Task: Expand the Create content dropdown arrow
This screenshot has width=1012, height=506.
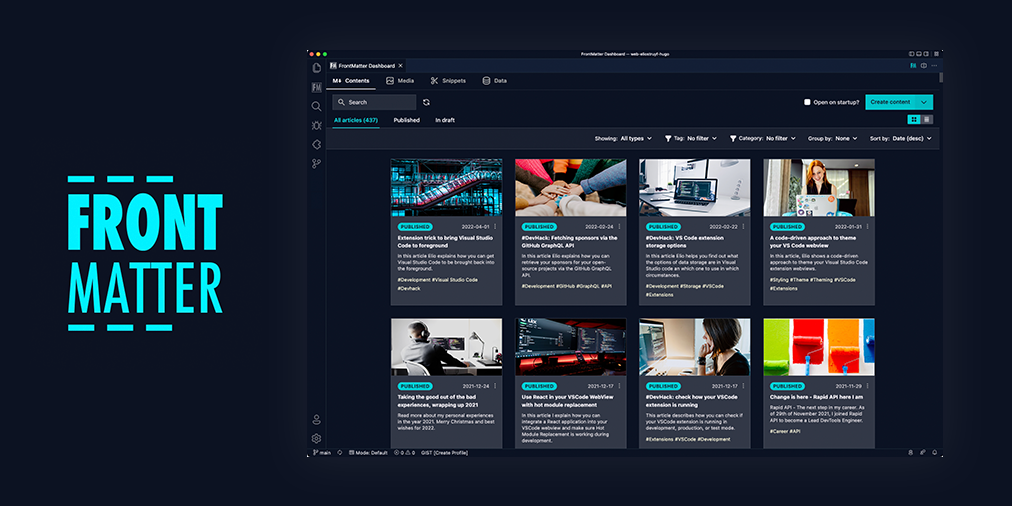Action: (x=925, y=102)
